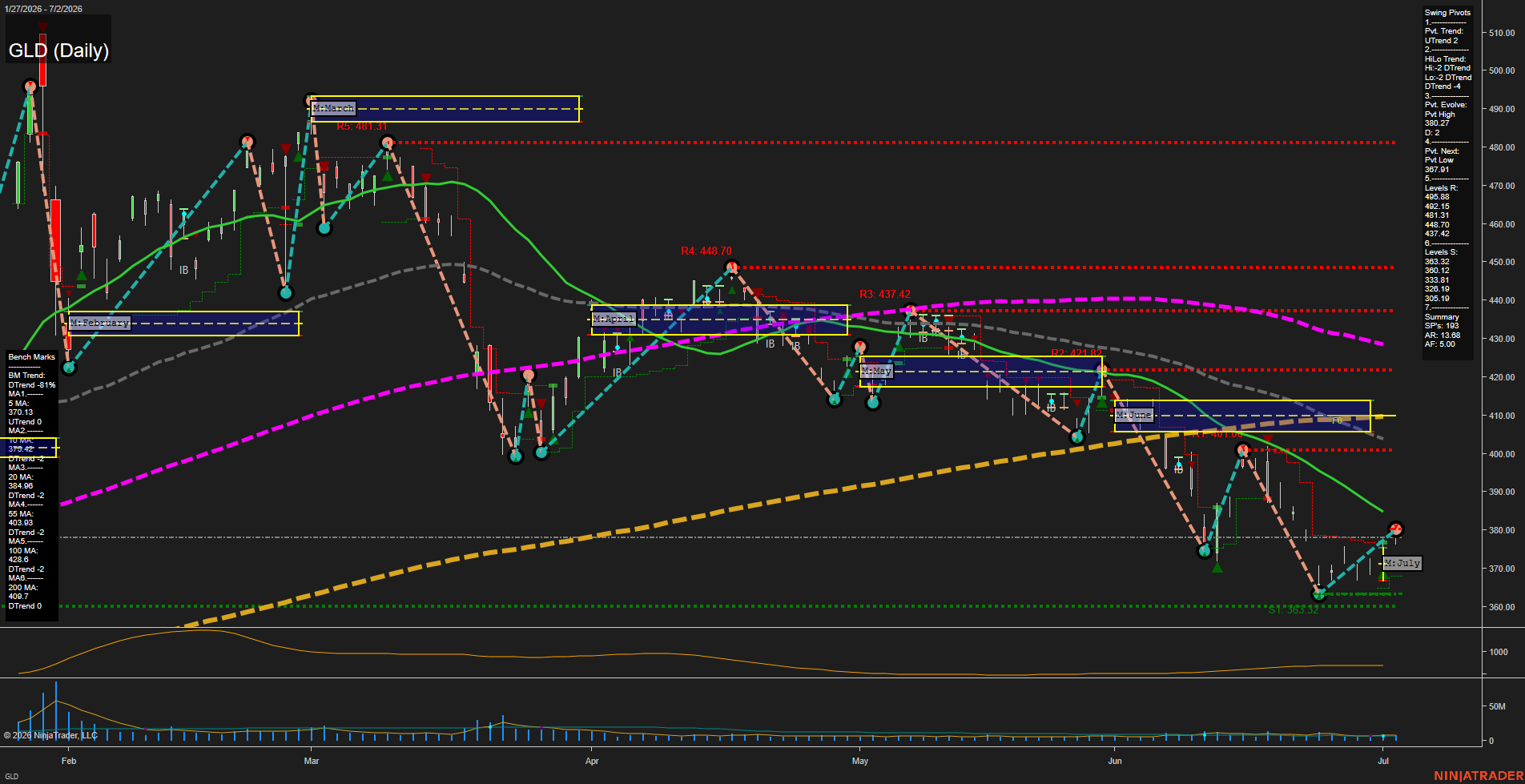Click the 1/27/2026 - 7/2/2026 date range
This screenshot has width=1525, height=784.
pyautogui.click(x=42, y=9)
